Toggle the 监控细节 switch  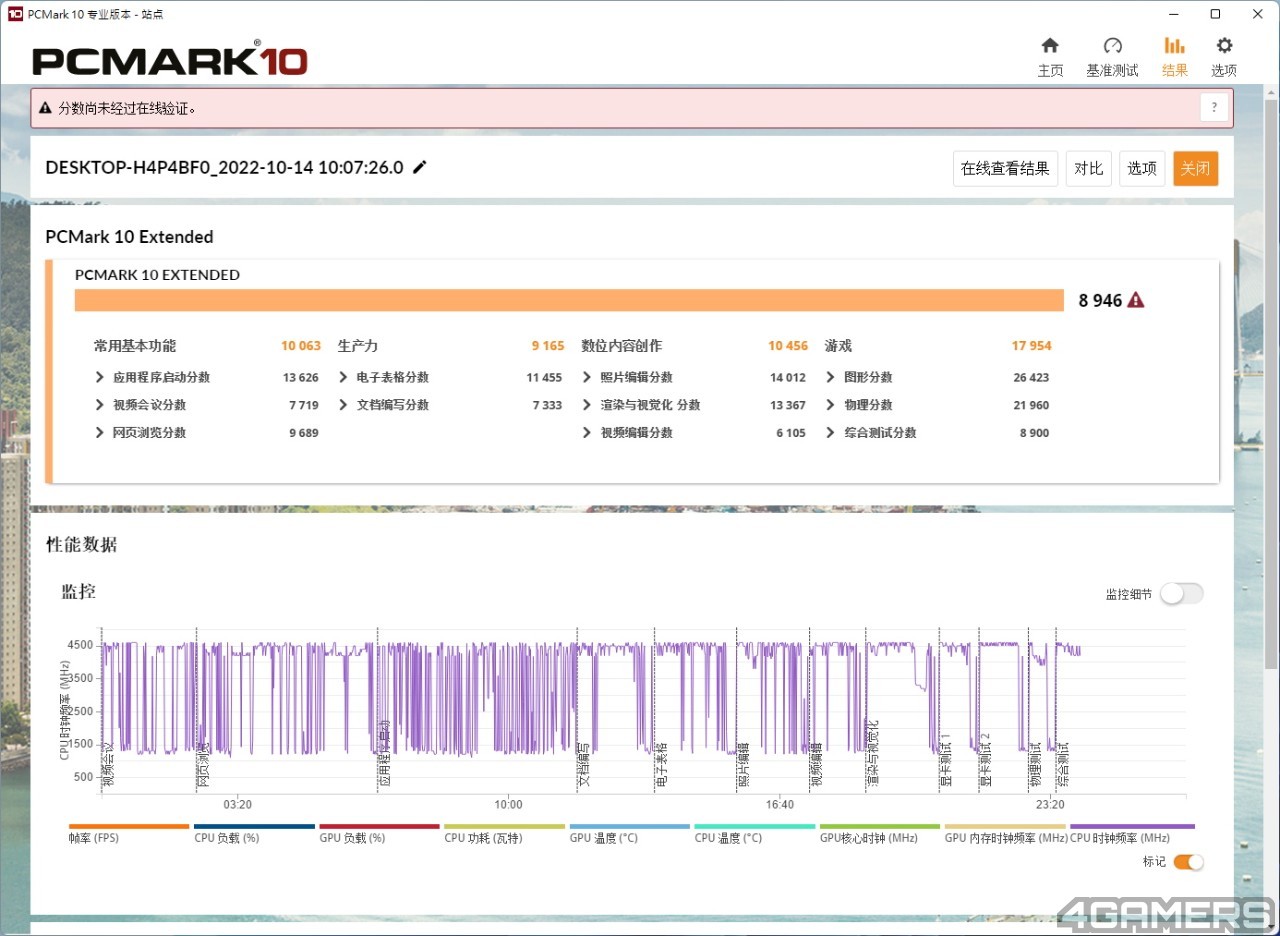(x=1181, y=594)
